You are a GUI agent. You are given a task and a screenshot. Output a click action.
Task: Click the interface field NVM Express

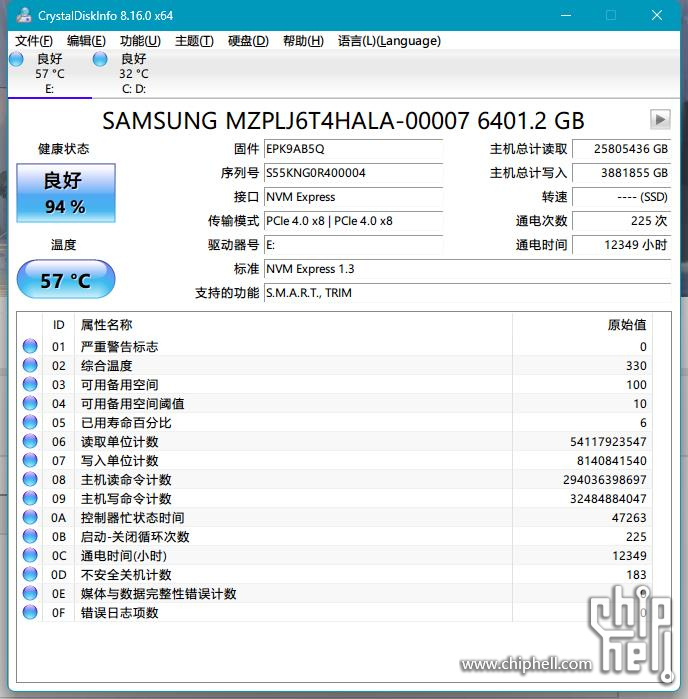tap(353, 197)
